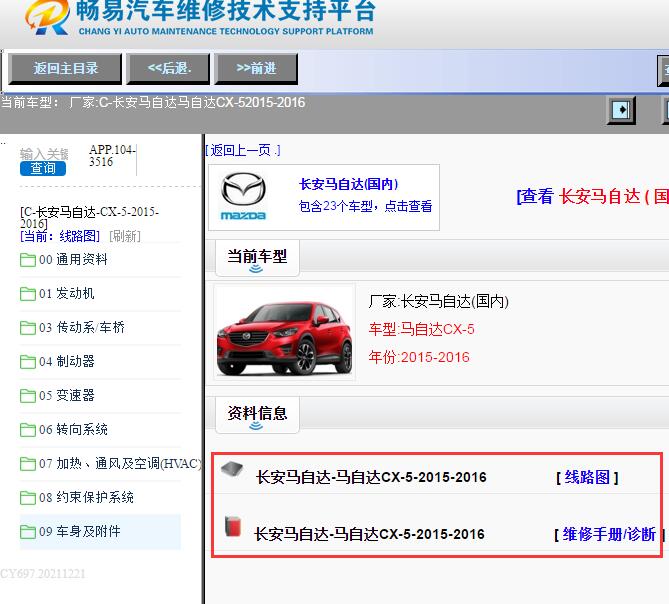The width and height of the screenshot is (669, 604).
Task: Open the 线路图 link
Action: [x=587, y=477]
